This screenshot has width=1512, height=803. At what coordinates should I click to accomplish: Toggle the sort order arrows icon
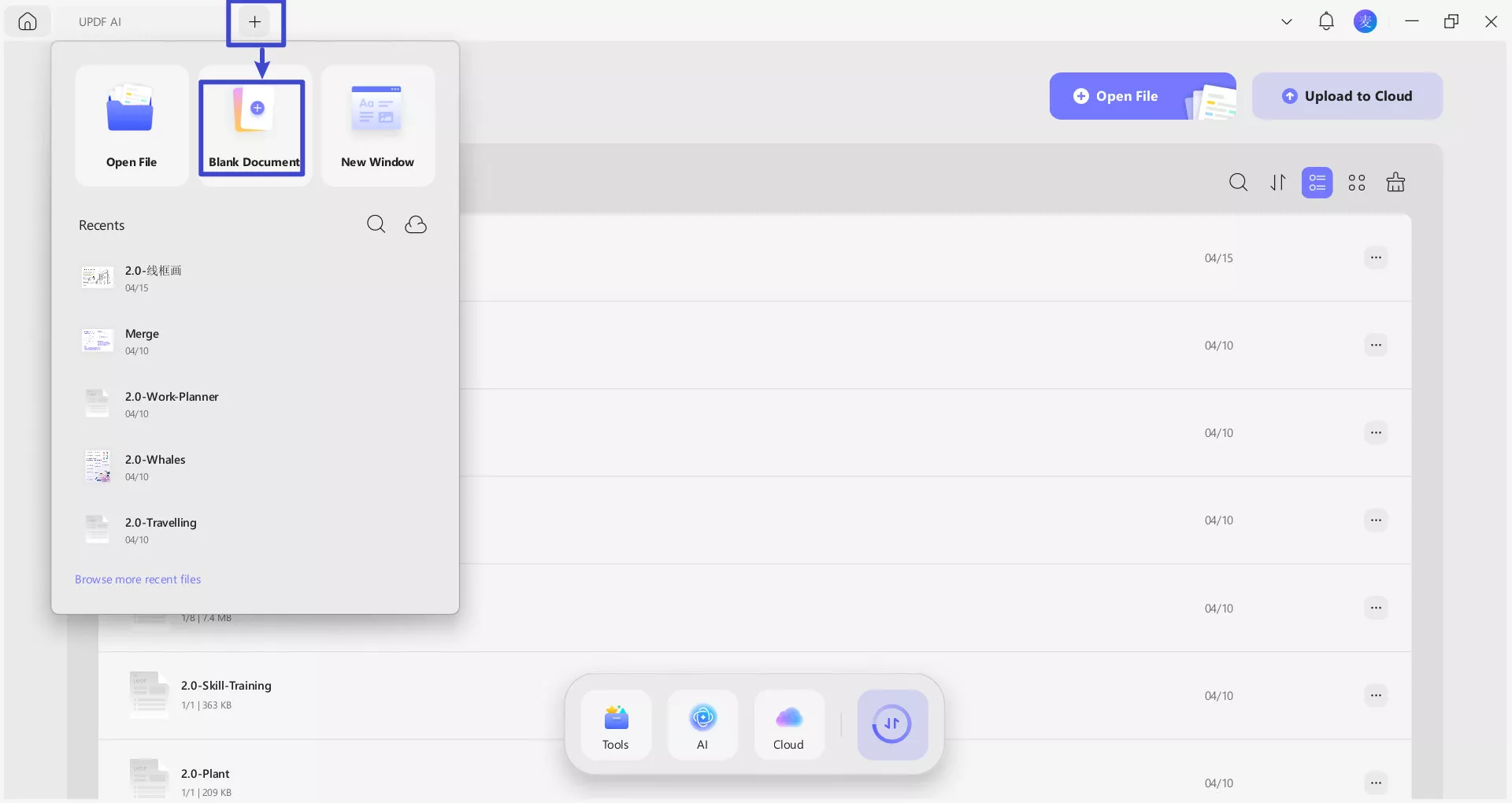point(1277,182)
